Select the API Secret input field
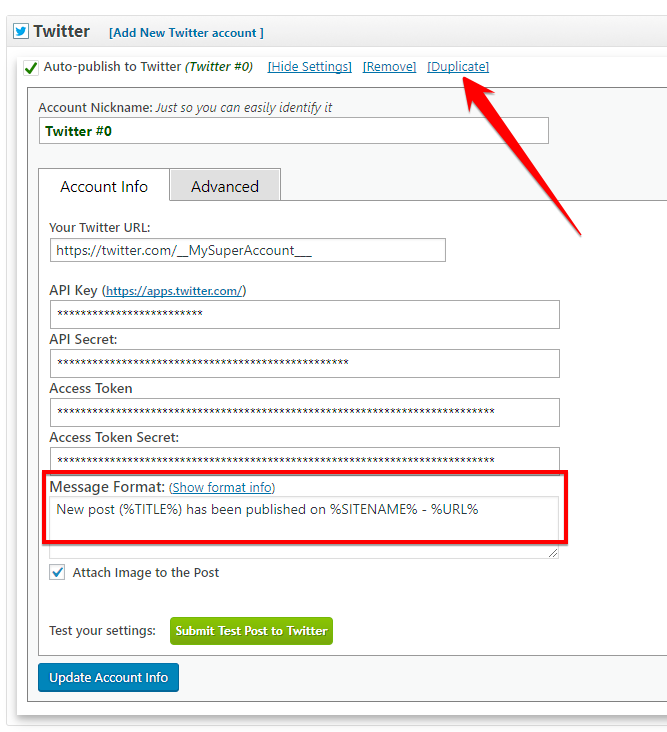This screenshot has width=667, height=732. pos(305,363)
